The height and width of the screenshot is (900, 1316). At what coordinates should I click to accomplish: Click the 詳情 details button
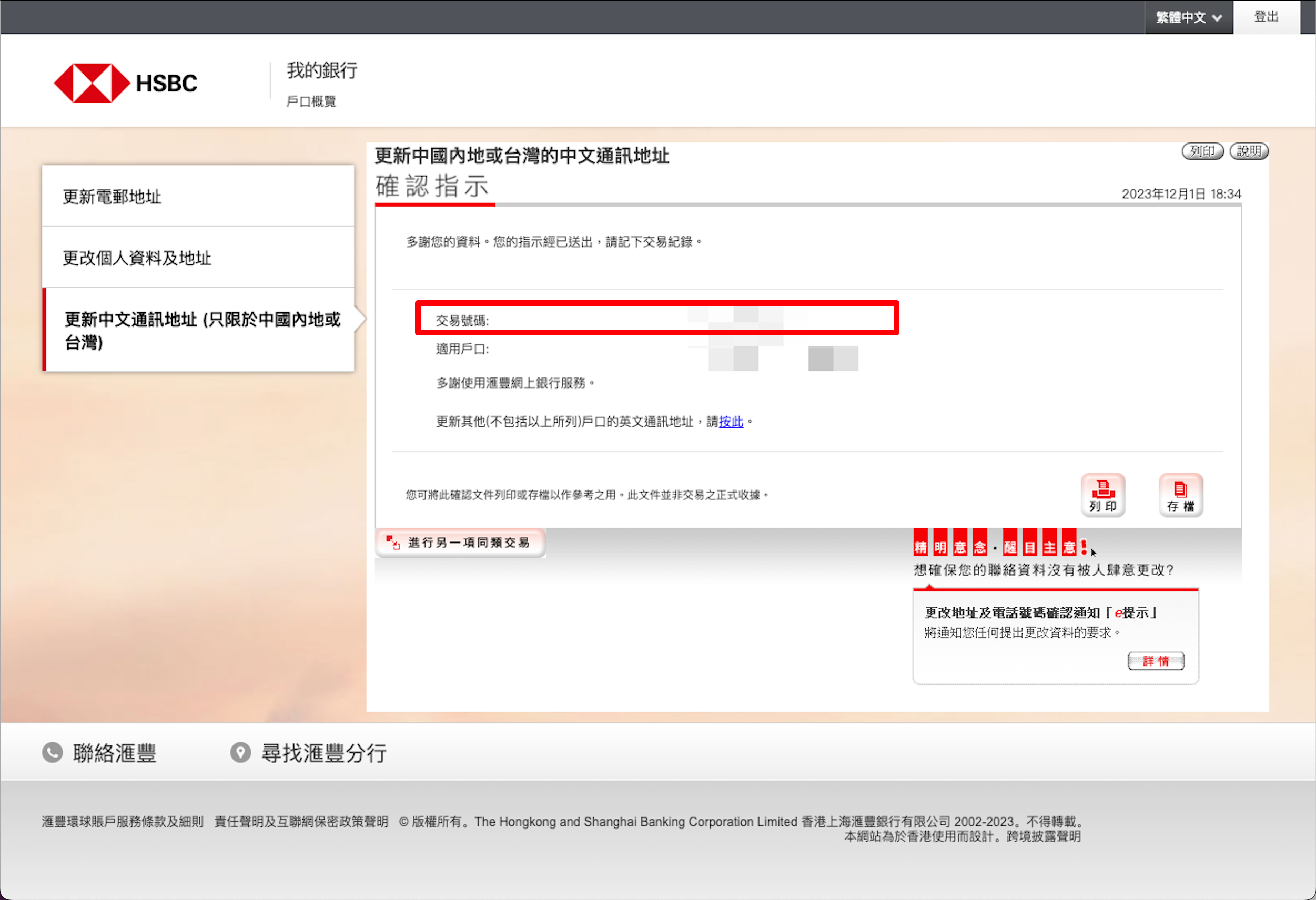[1155, 661]
